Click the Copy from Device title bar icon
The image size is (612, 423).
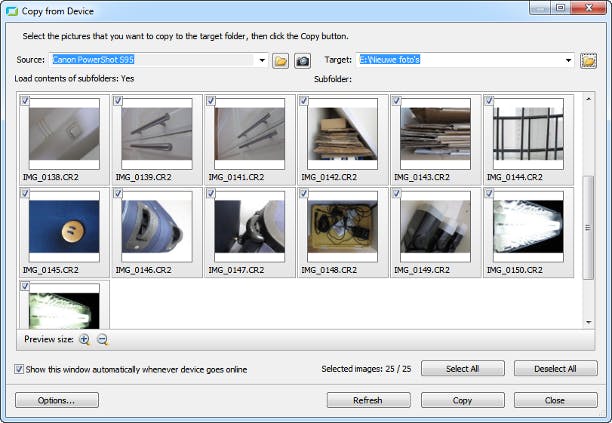(12, 11)
